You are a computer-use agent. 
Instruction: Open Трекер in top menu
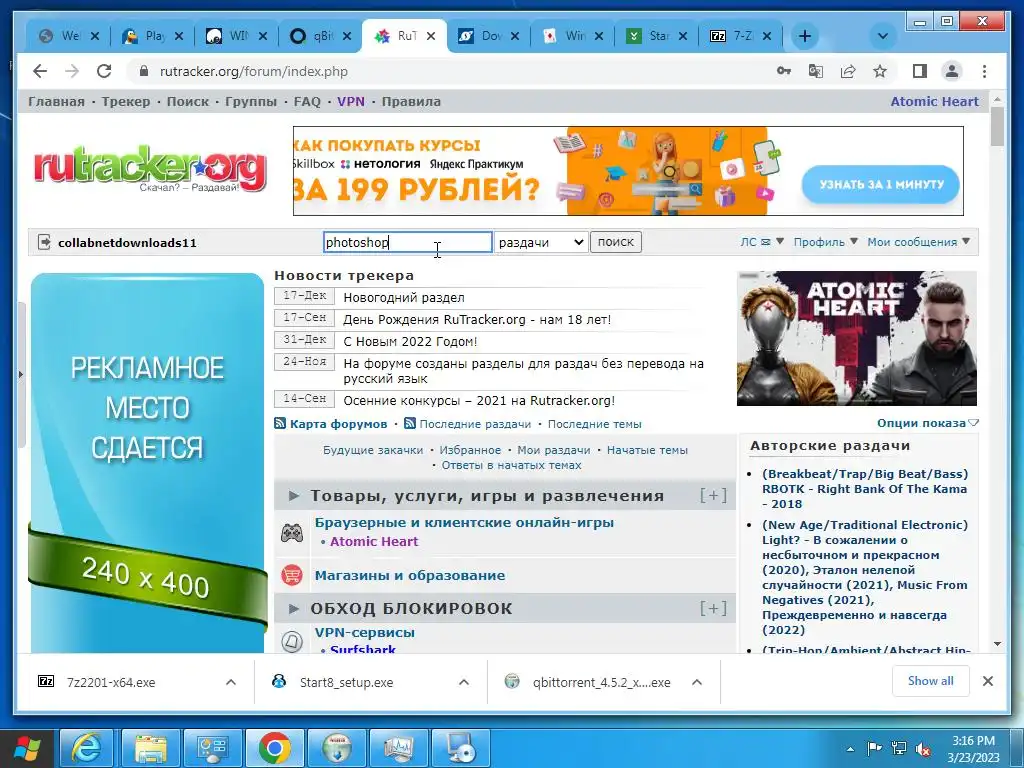[125, 101]
